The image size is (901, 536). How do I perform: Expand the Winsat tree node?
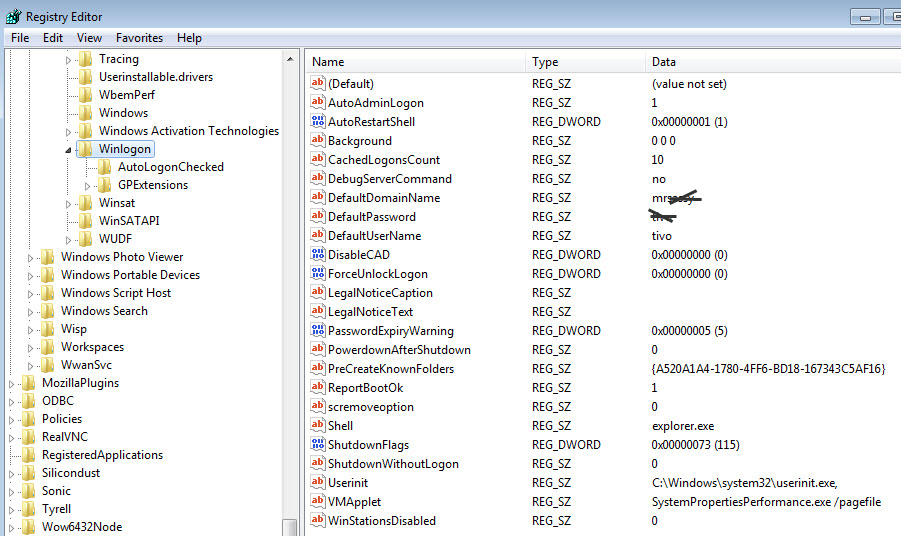click(x=68, y=203)
